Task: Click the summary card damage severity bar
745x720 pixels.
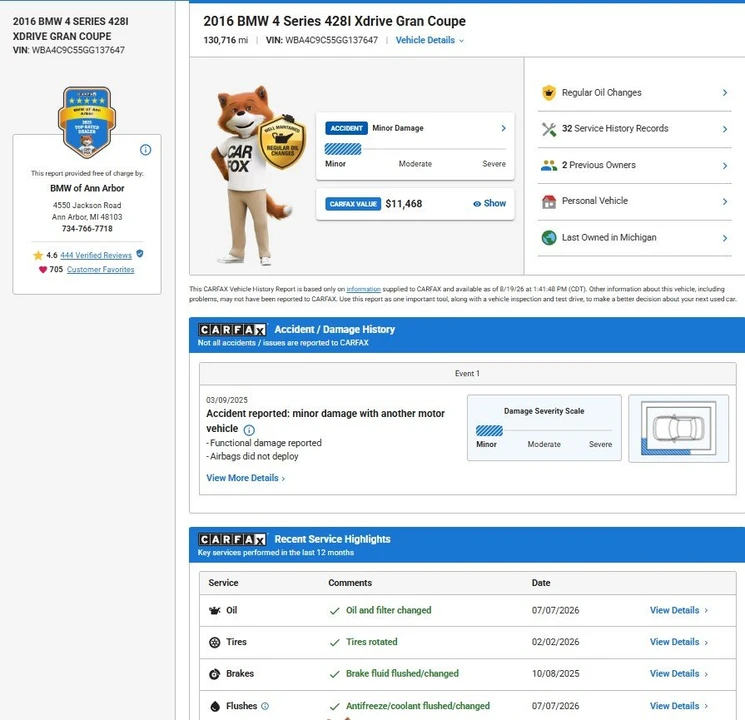Action: point(415,149)
